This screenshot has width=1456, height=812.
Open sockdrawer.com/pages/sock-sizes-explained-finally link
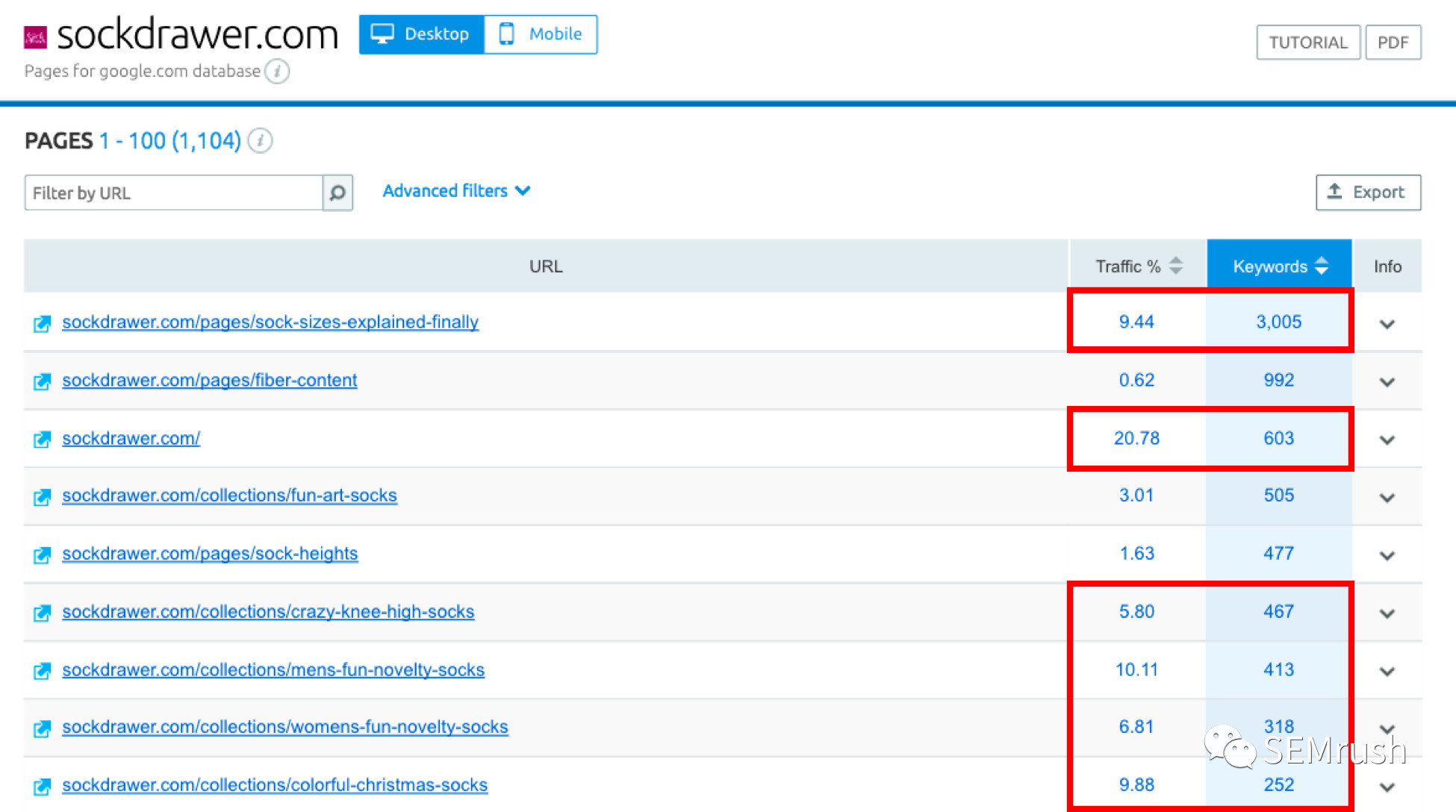[x=270, y=322]
